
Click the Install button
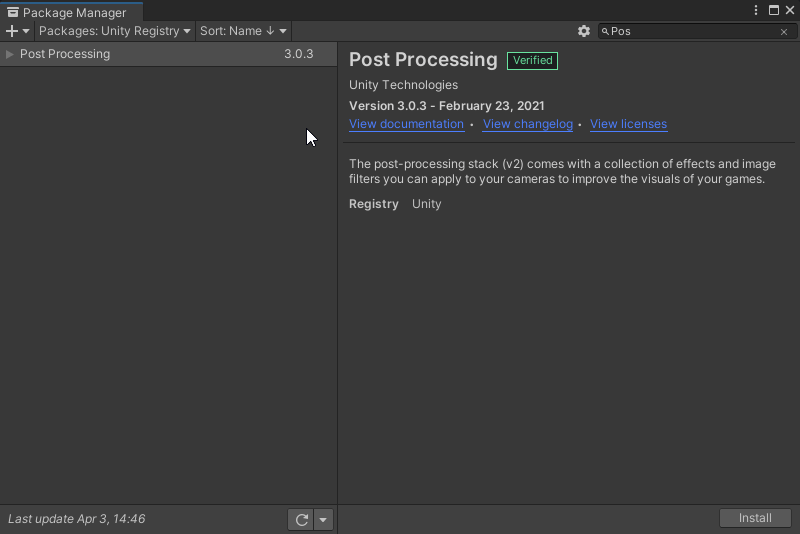tap(755, 518)
